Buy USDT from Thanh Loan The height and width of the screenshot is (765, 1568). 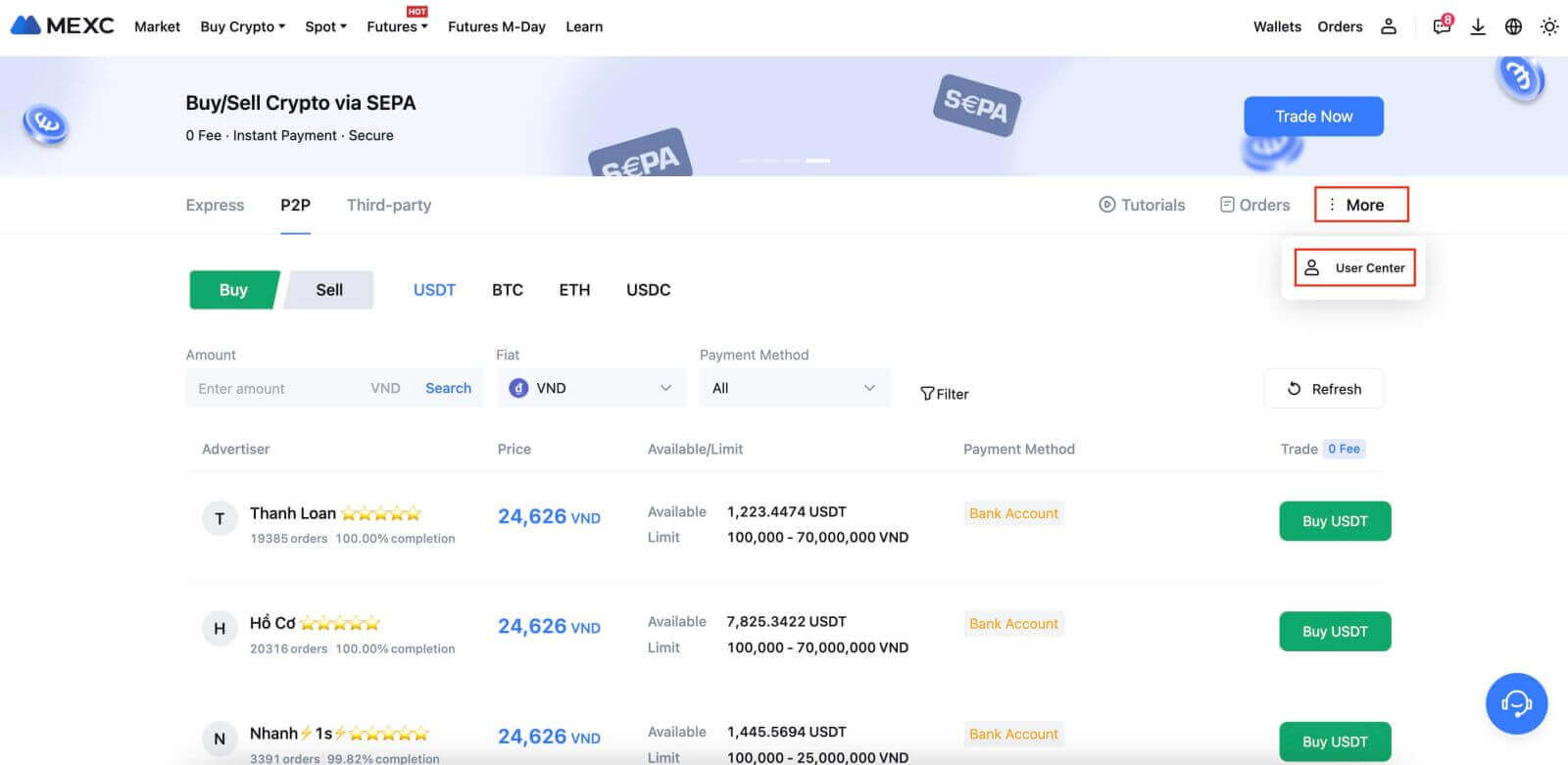pos(1335,521)
